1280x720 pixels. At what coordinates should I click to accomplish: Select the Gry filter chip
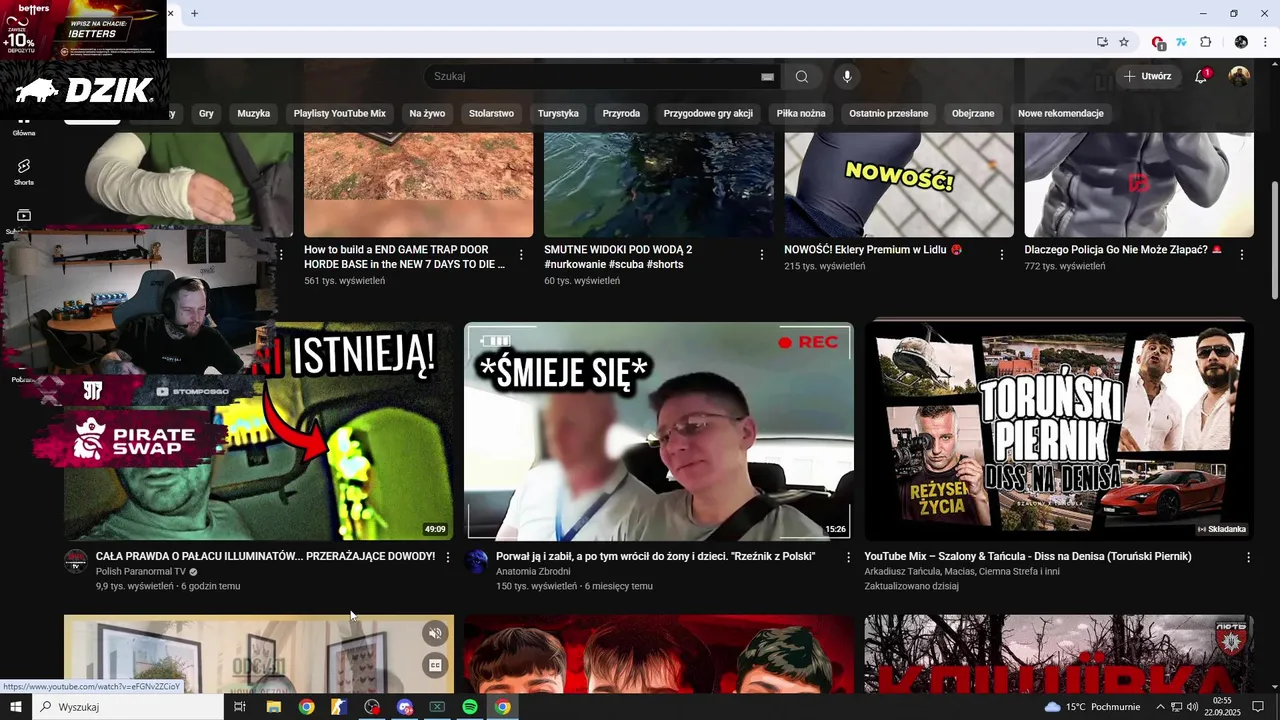click(206, 113)
